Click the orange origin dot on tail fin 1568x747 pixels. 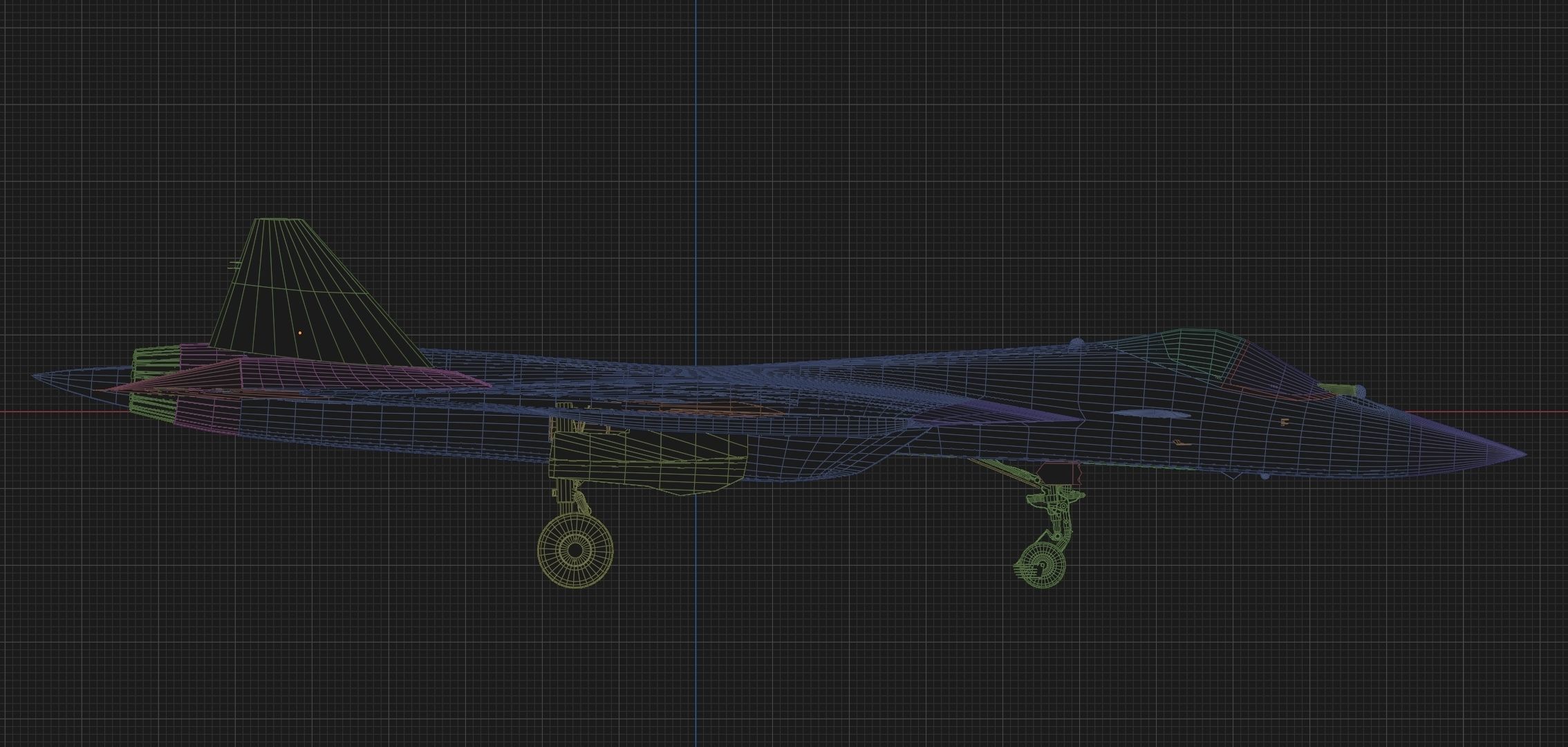pos(300,333)
